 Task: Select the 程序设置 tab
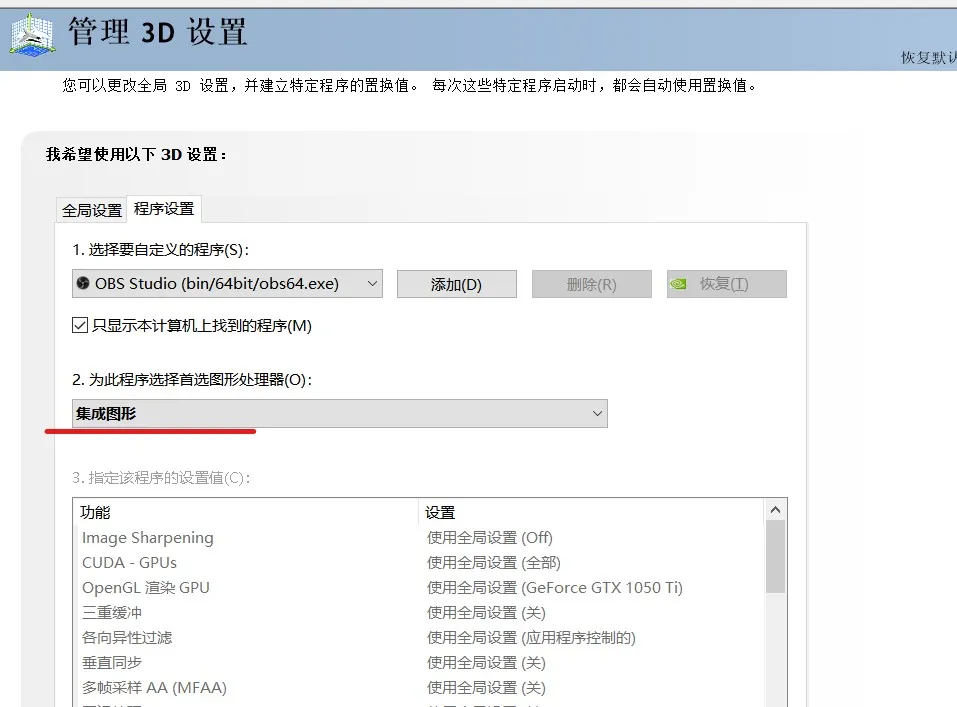click(x=164, y=209)
